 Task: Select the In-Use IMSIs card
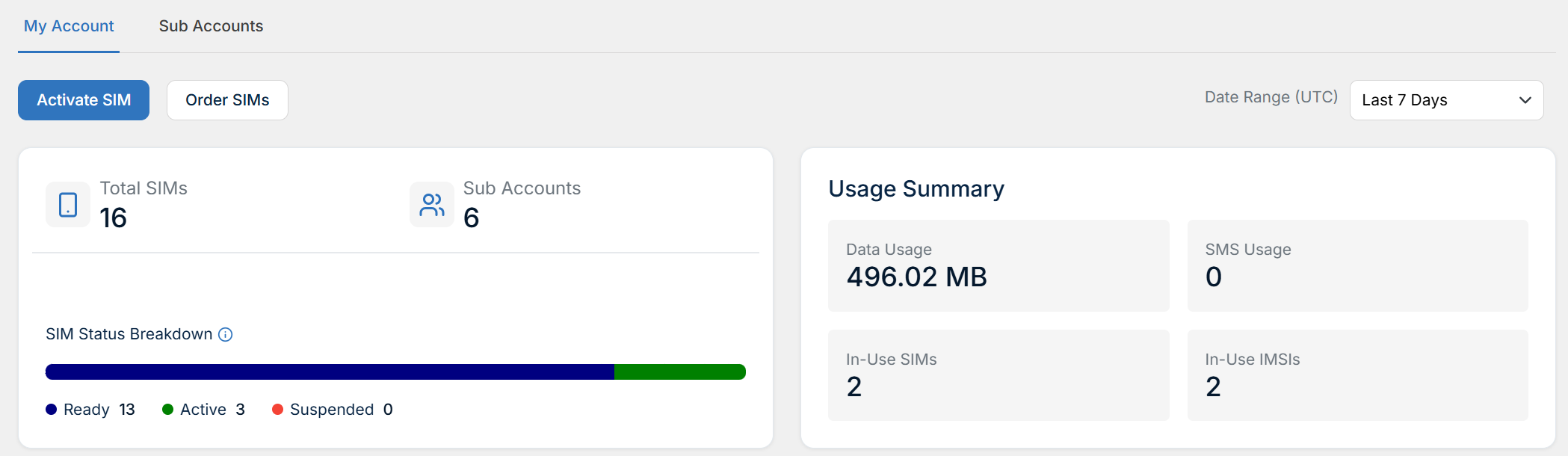click(x=1357, y=375)
